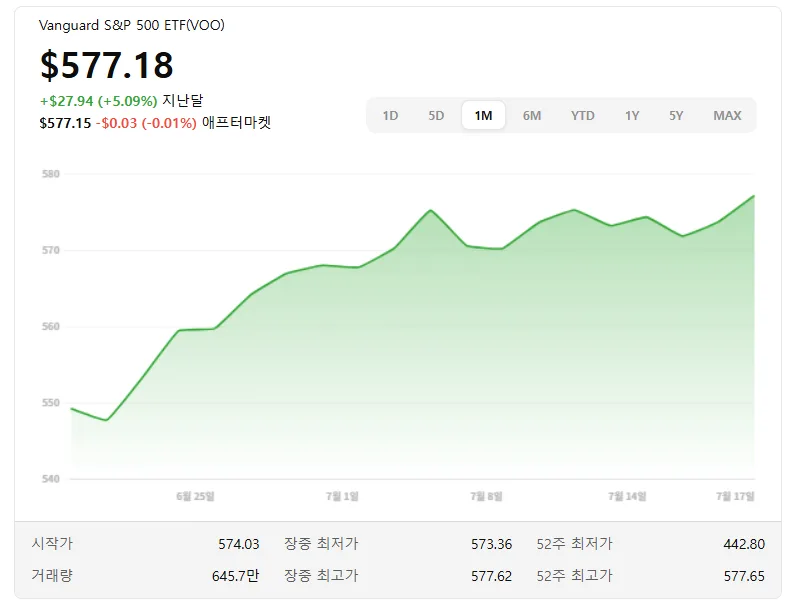This screenshot has width=789, height=604.
Task: Click the 550 y-axis label
Action: pos(50,403)
